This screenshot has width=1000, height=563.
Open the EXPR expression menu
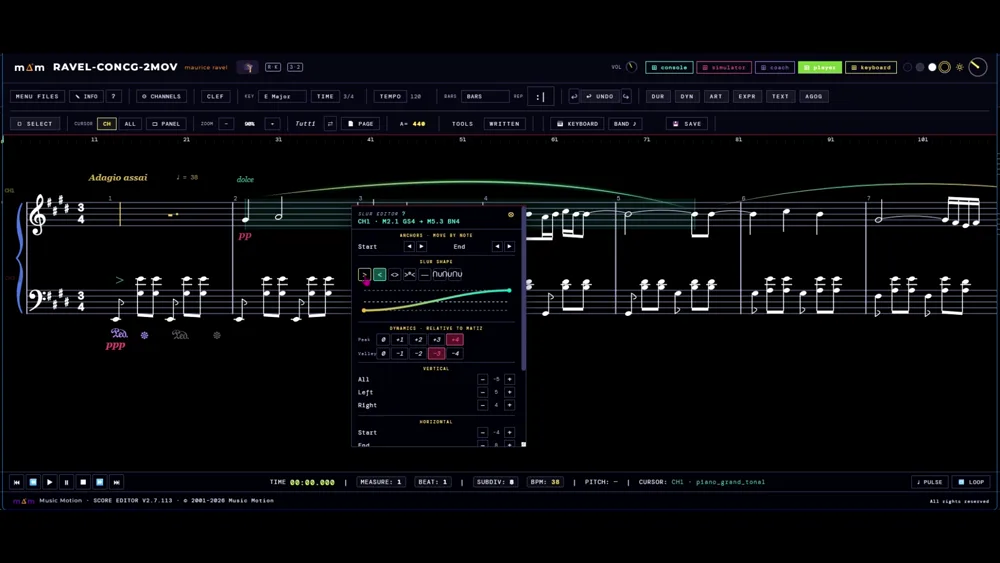click(x=747, y=96)
